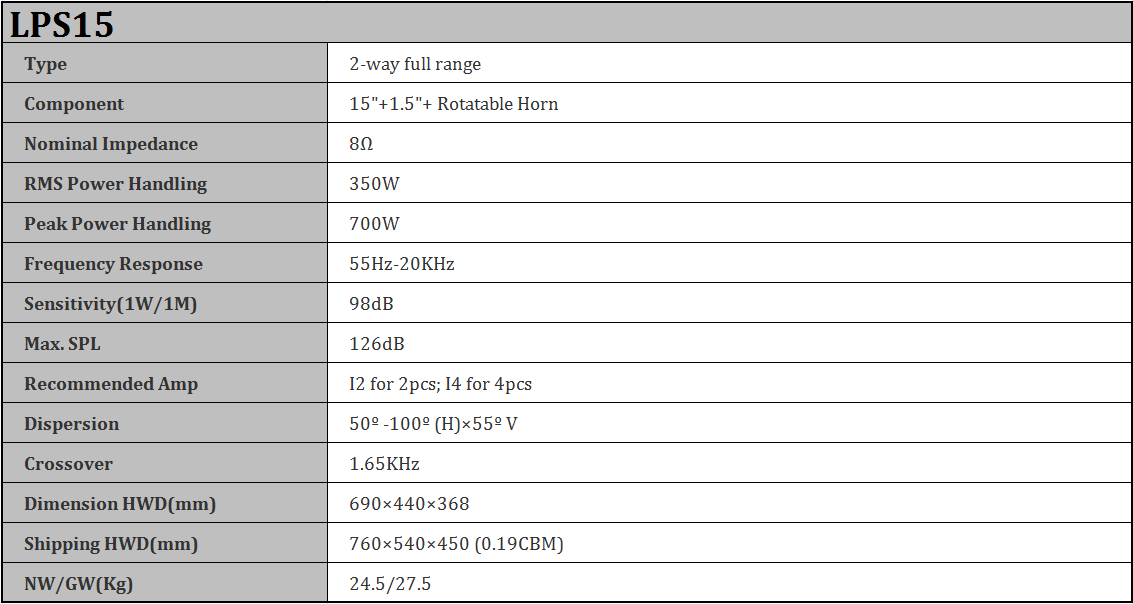Viewport: 1133px width, 604px height.
Task: Select the Frequency Response label
Action: pyautogui.click(x=113, y=264)
